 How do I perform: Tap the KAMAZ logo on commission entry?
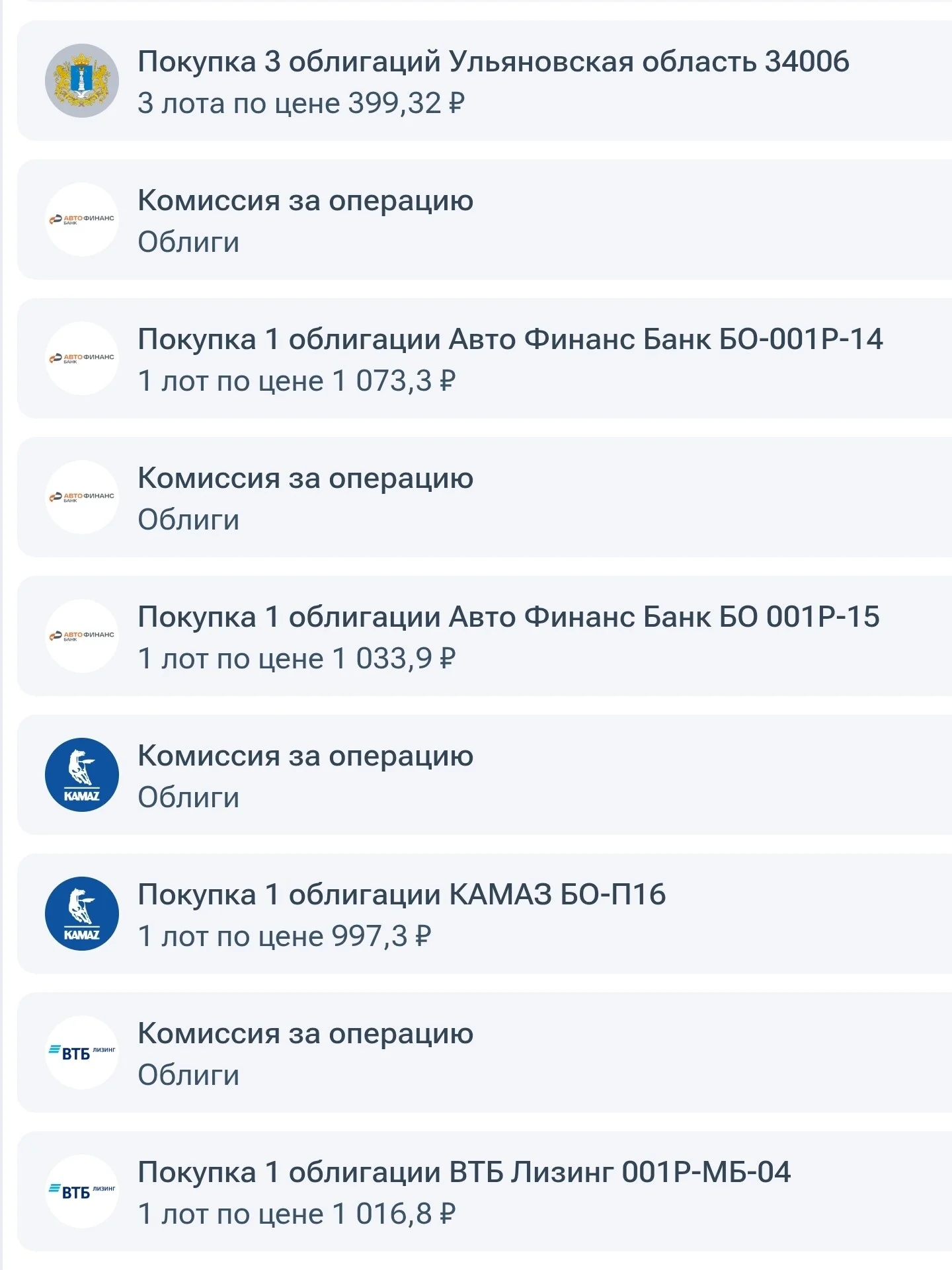(82, 775)
